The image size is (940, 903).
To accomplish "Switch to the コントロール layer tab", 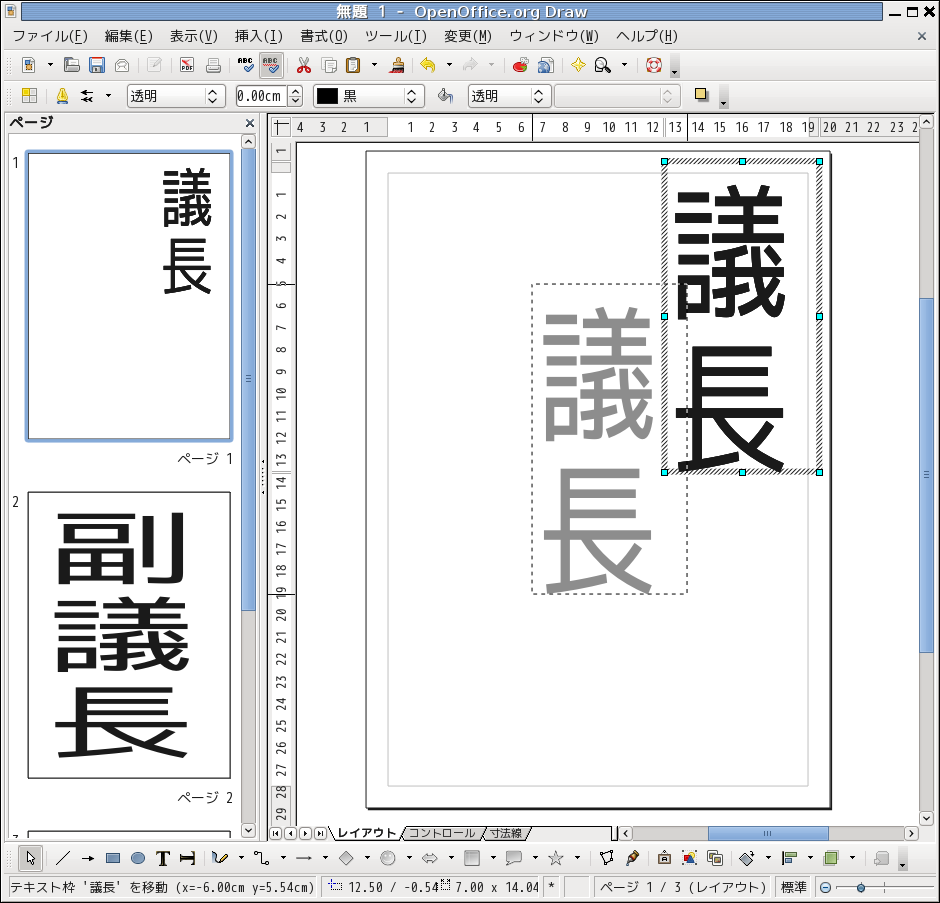I will click(441, 833).
